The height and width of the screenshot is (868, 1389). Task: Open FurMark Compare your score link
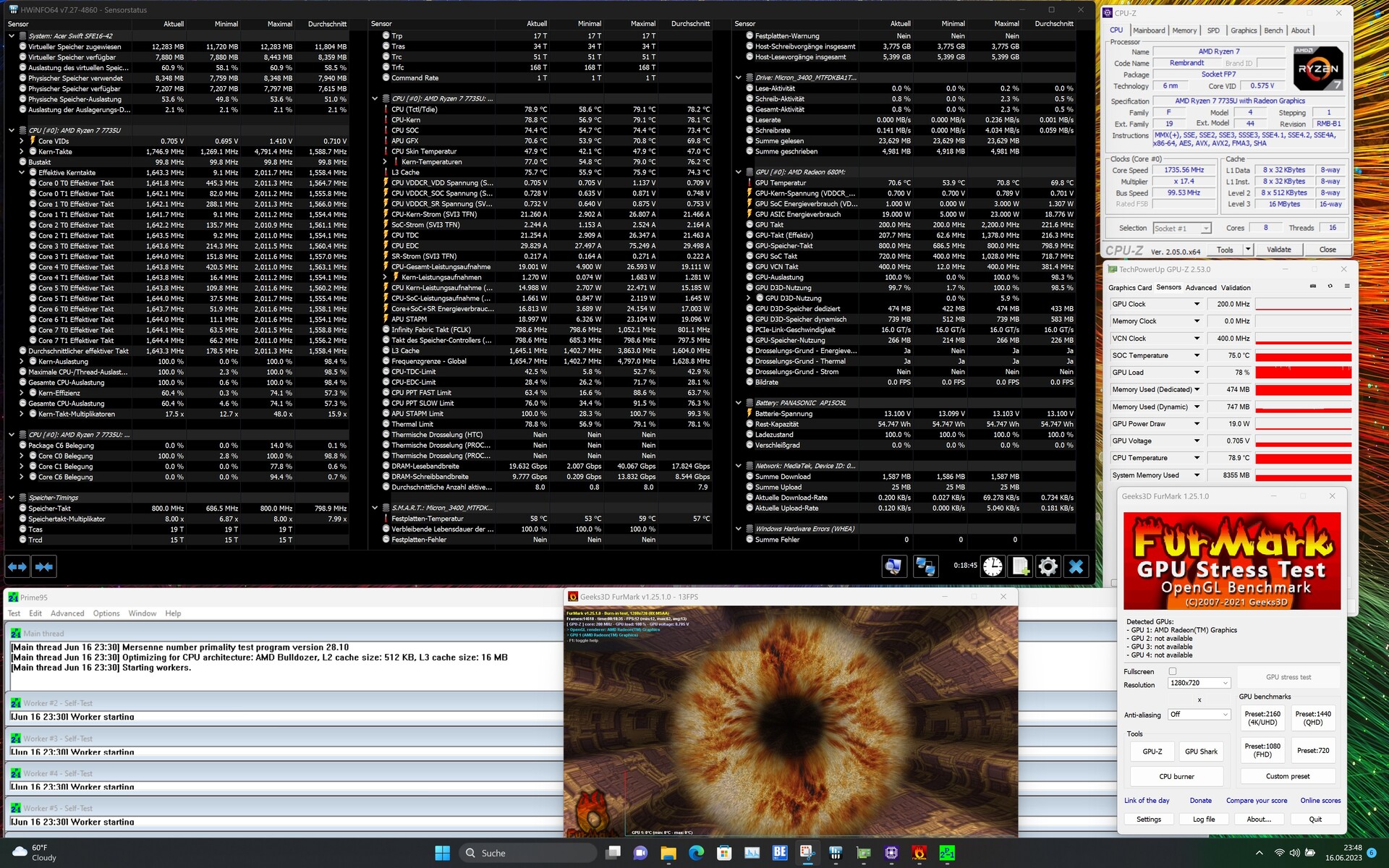[x=1257, y=801]
